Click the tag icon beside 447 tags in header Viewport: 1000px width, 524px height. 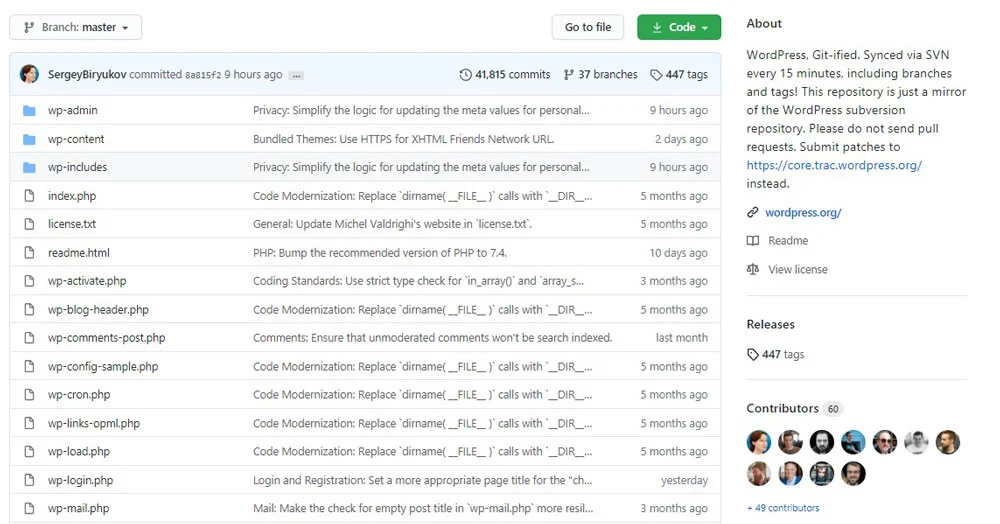pos(656,75)
